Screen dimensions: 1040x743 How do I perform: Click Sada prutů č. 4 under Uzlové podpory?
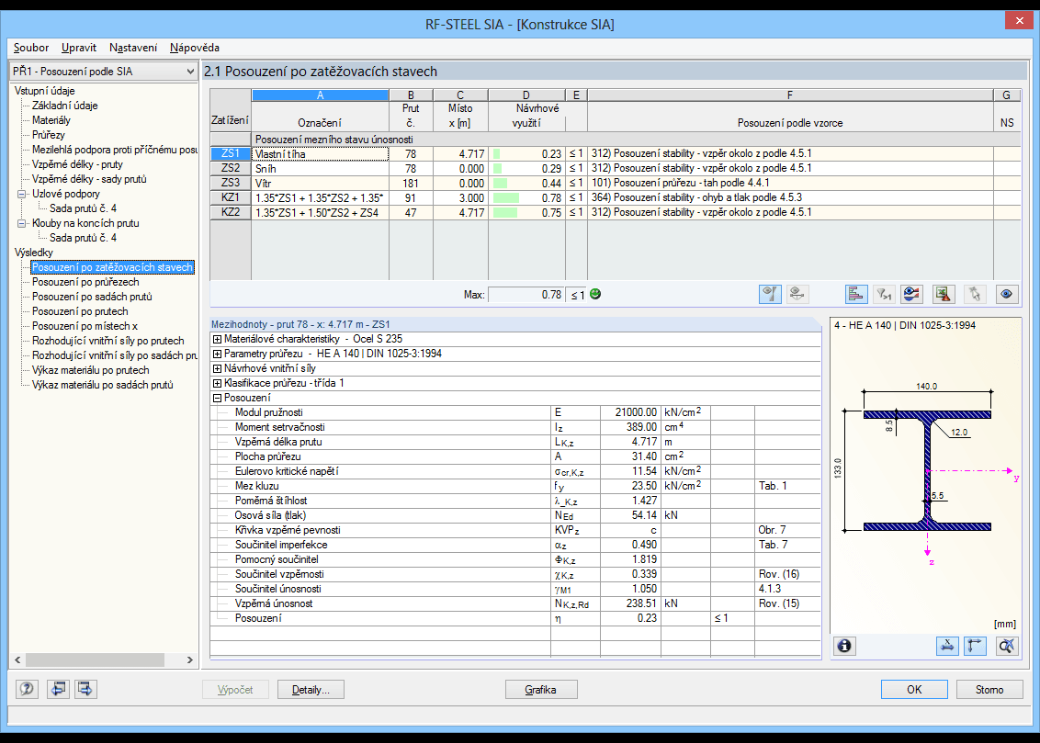(x=83, y=208)
